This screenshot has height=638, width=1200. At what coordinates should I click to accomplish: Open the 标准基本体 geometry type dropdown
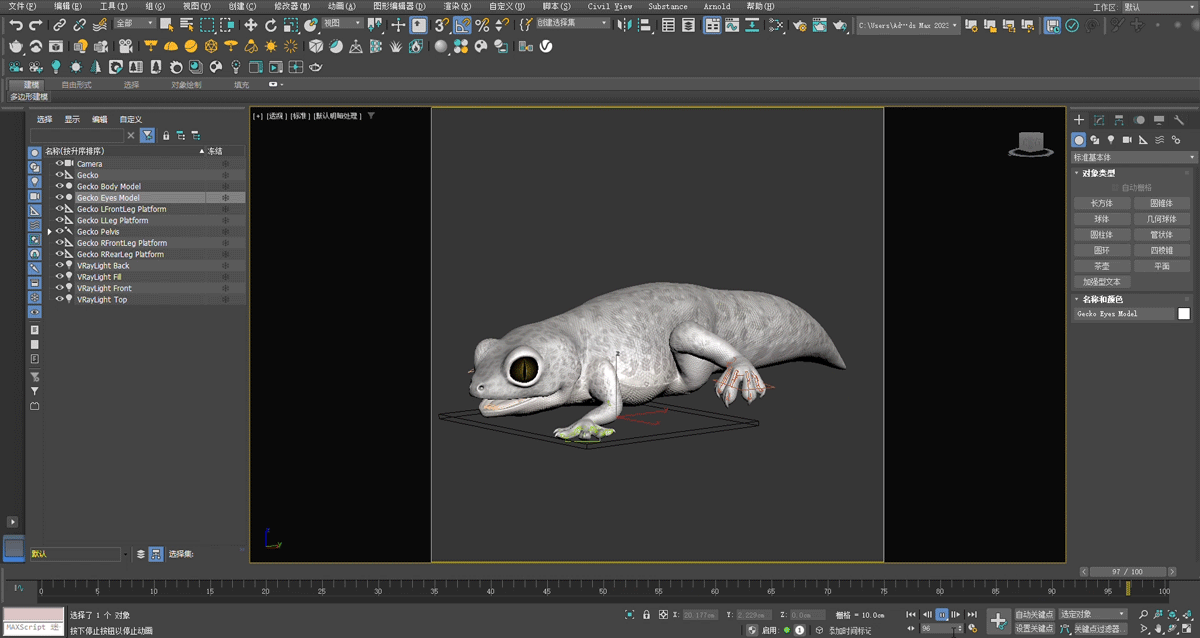click(1133, 156)
